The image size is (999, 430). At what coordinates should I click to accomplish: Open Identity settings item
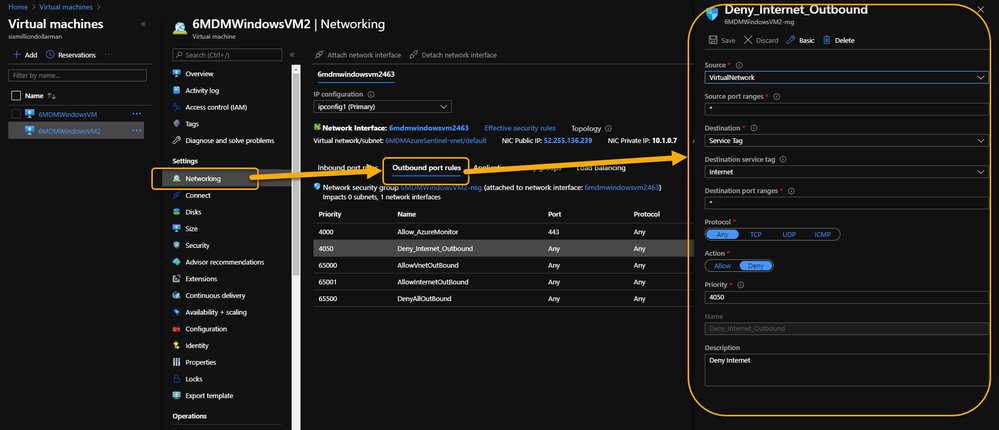click(197, 345)
